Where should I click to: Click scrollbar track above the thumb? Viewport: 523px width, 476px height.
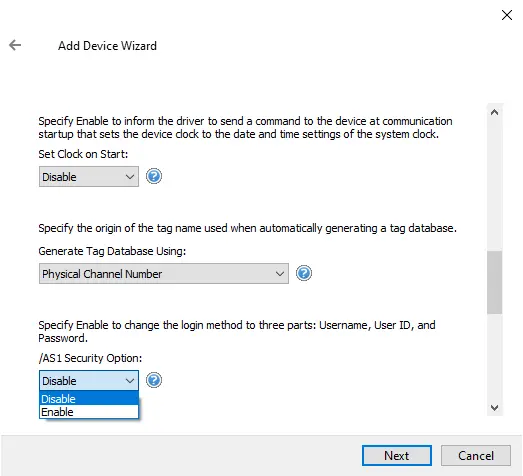tap(494, 185)
